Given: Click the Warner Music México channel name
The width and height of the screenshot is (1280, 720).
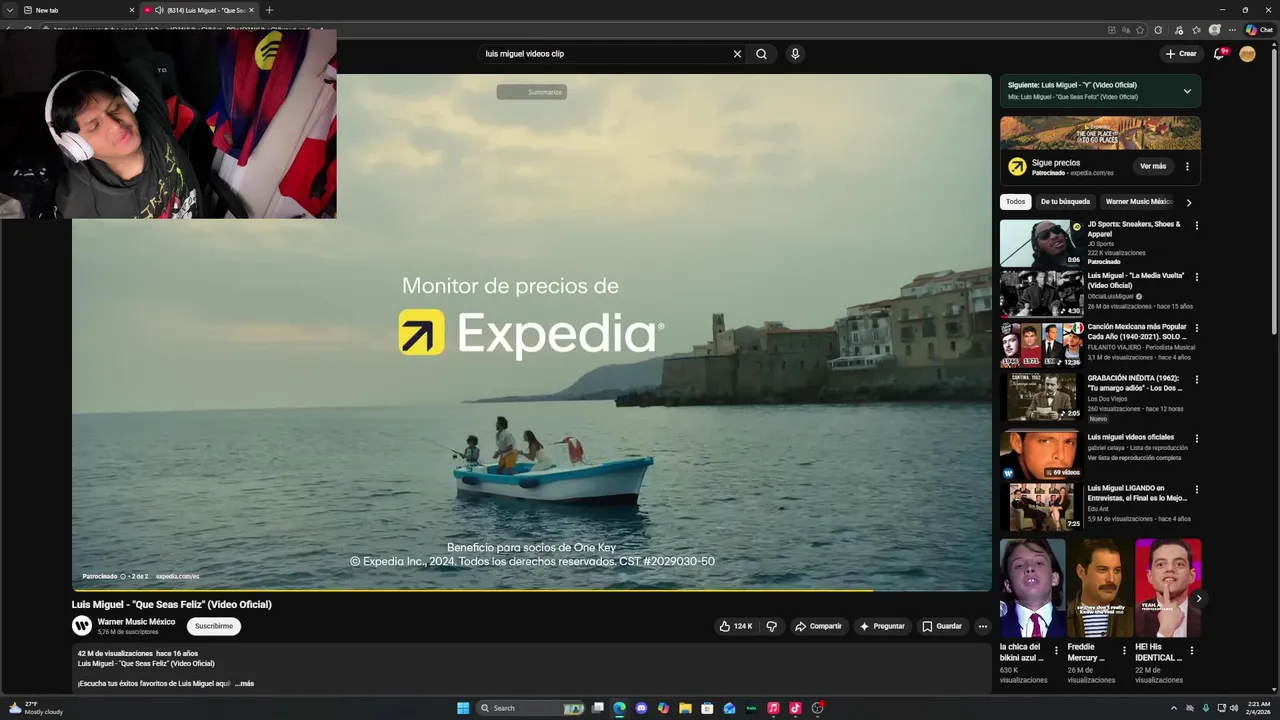Looking at the screenshot, I should 136,621.
